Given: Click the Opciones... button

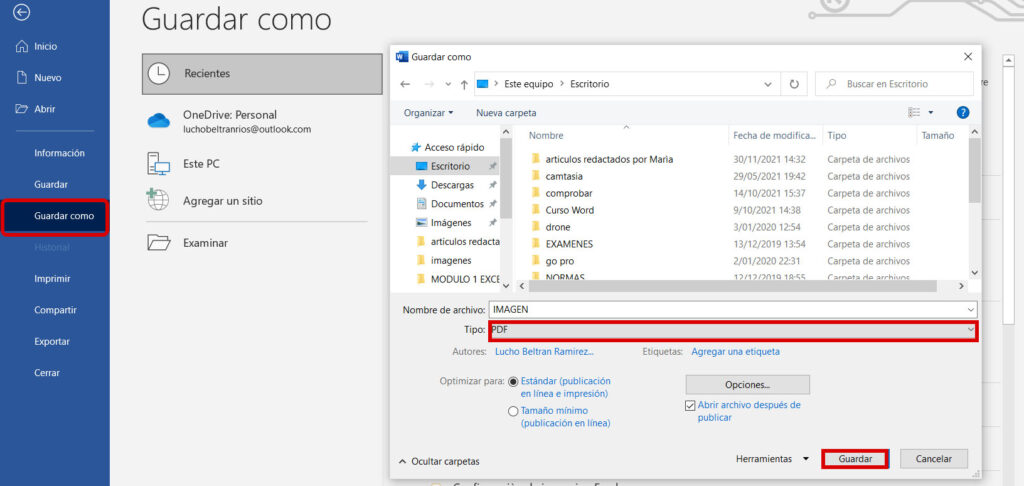Looking at the screenshot, I should pyautogui.click(x=747, y=384).
